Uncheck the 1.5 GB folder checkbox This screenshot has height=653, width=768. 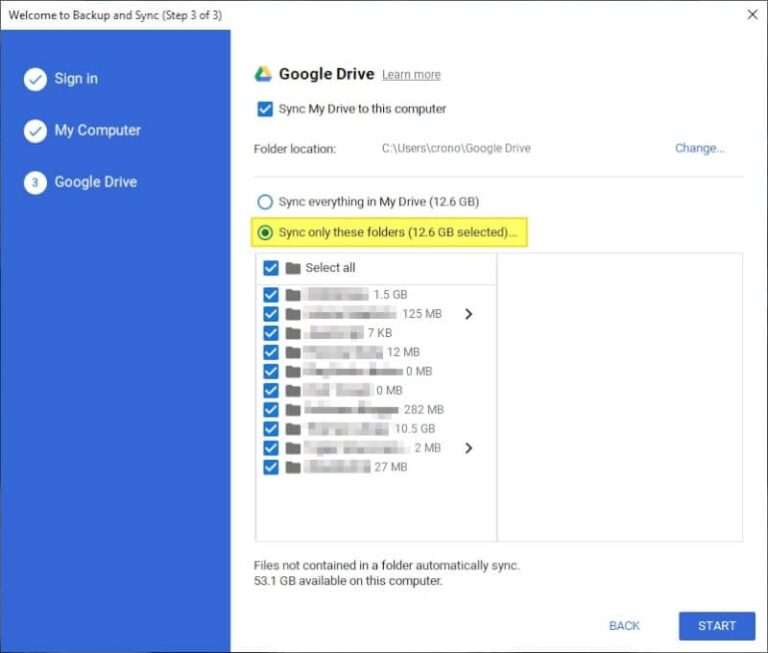(x=271, y=295)
